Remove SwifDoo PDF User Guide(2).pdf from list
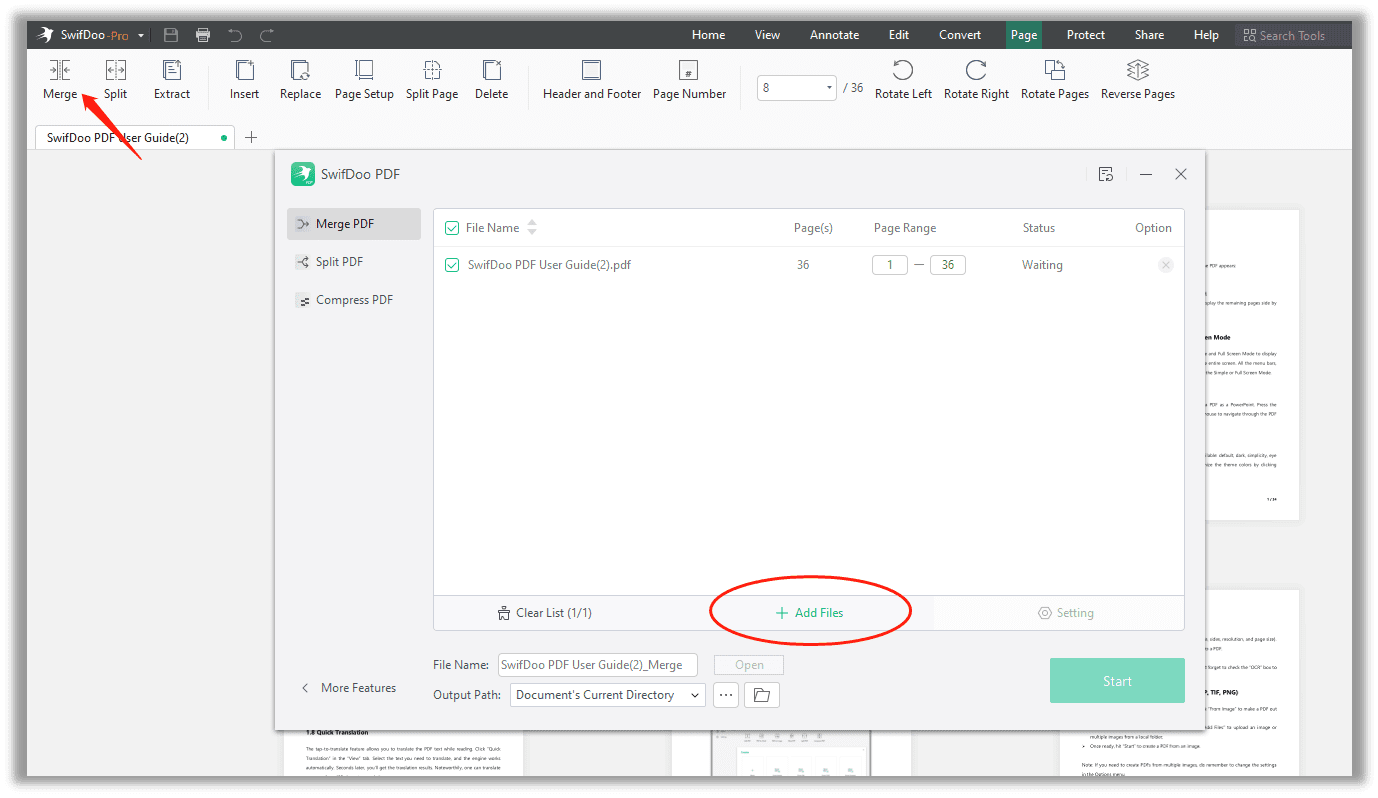The image size is (1378, 798). coord(1165,265)
